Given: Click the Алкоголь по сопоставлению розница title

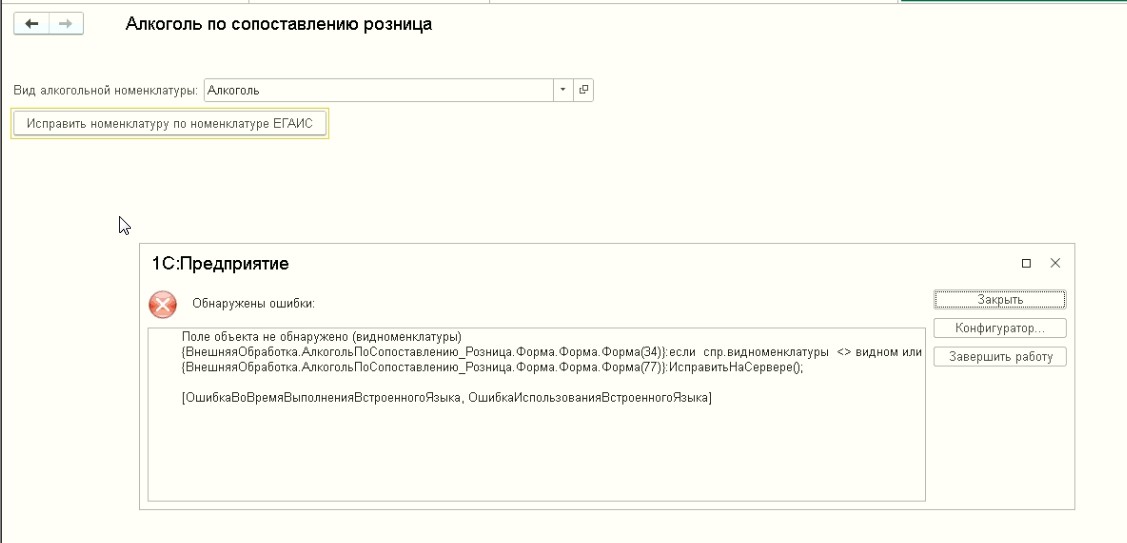Looking at the screenshot, I should coord(279,24).
